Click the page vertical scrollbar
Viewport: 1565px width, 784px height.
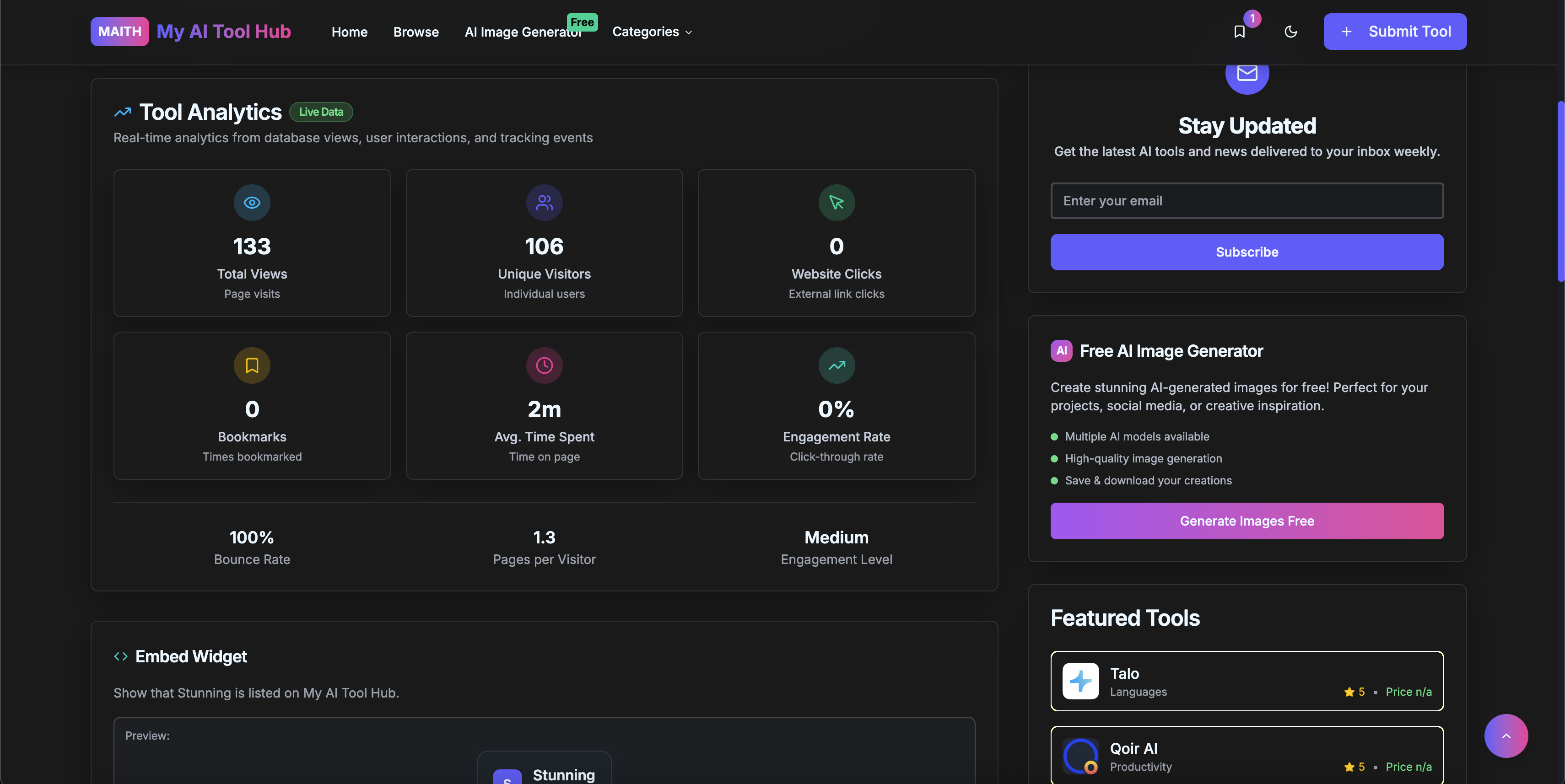point(1560,191)
